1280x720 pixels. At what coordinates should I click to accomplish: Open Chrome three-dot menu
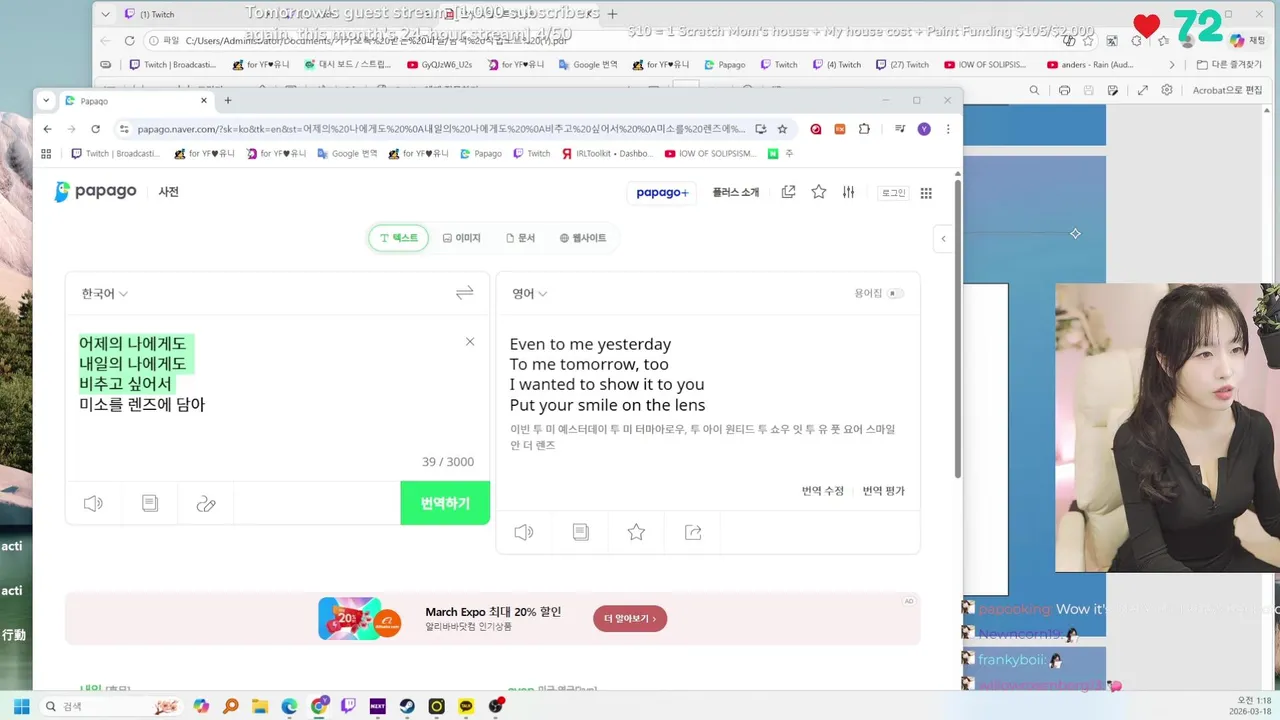(x=948, y=129)
